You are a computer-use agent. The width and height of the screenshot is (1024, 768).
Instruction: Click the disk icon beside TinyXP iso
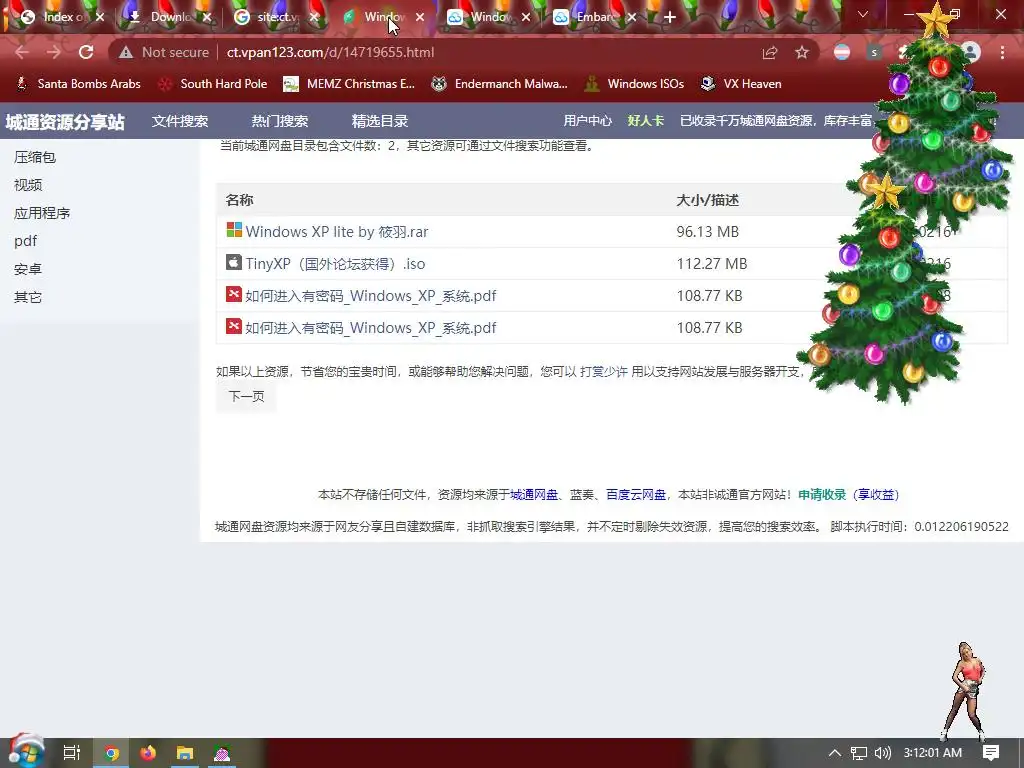[234, 262]
